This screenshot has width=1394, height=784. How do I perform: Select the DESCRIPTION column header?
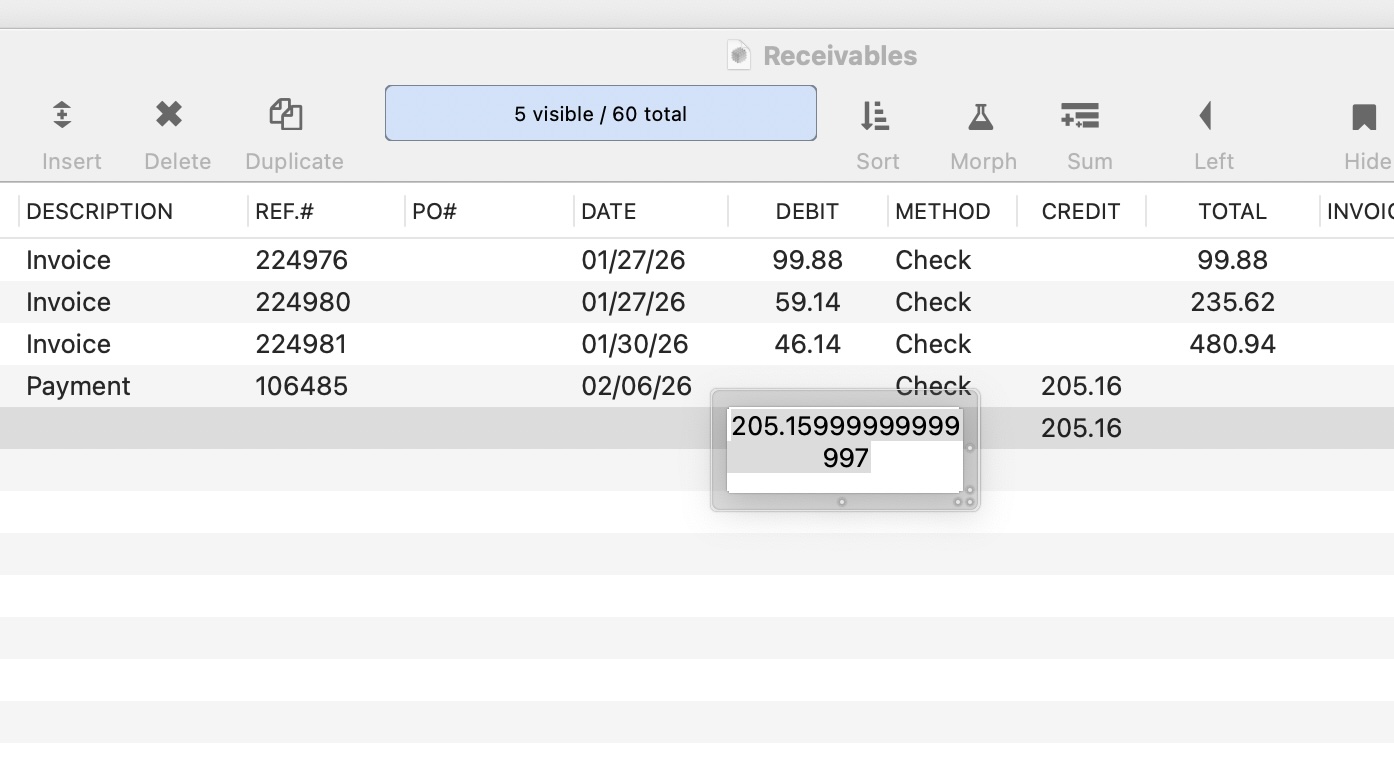pyautogui.click(x=100, y=212)
